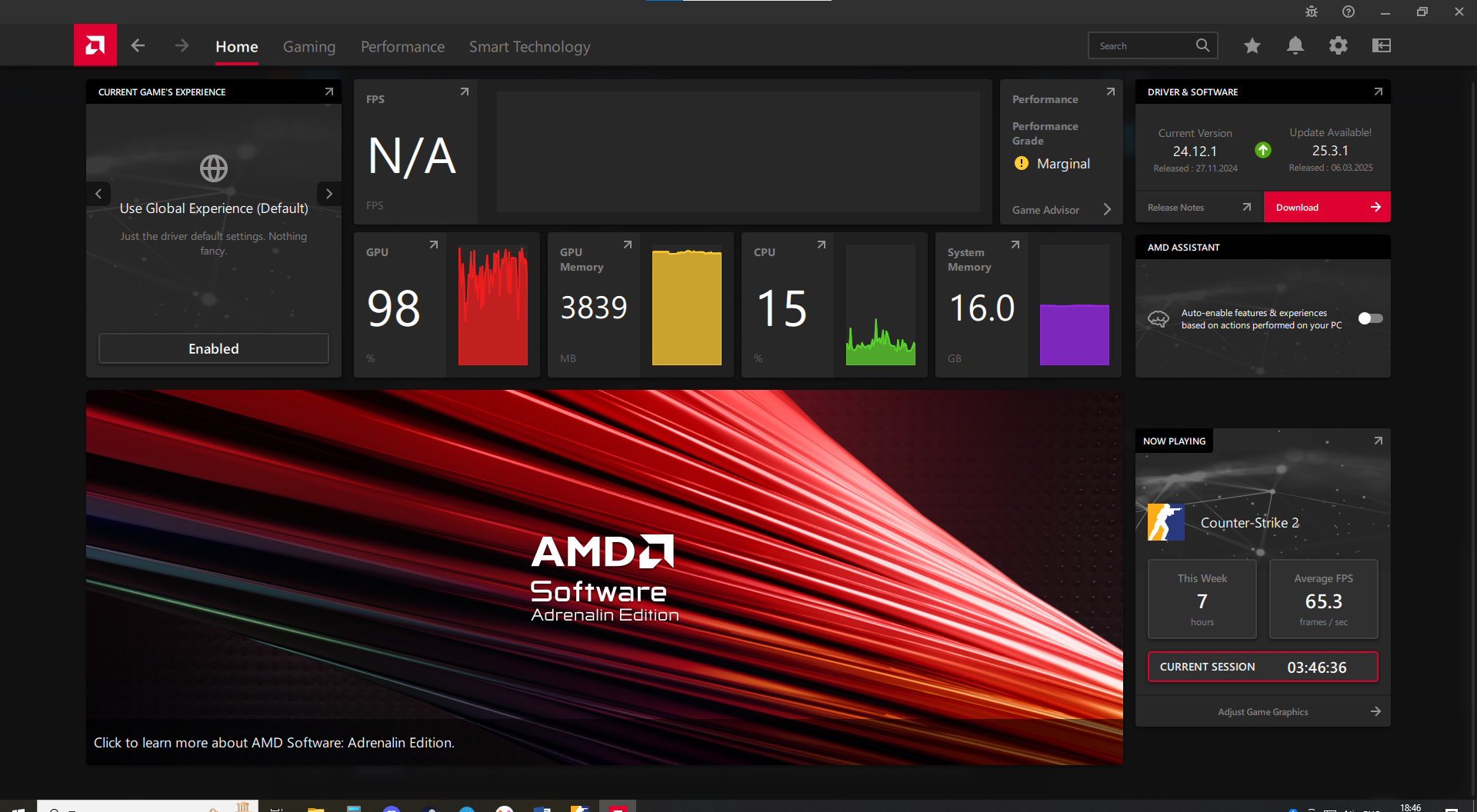This screenshot has width=1477, height=812.
Task: Show next game experience profile
Action: (x=329, y=194)
